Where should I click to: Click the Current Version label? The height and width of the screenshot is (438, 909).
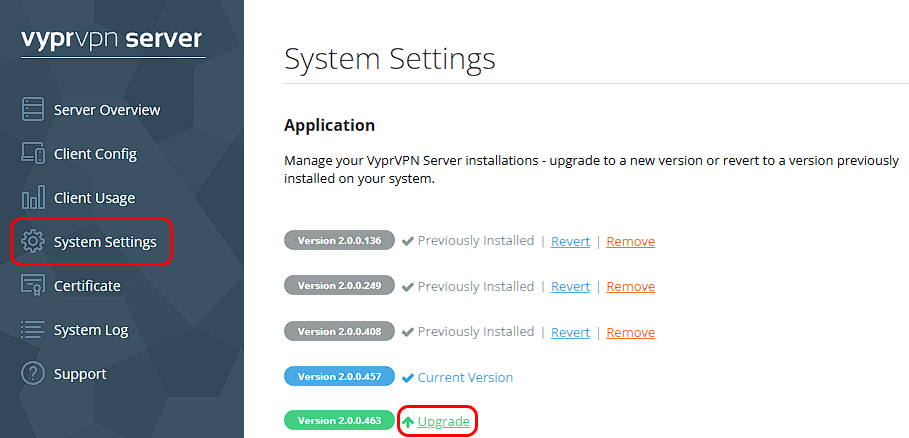click(466, 378)
